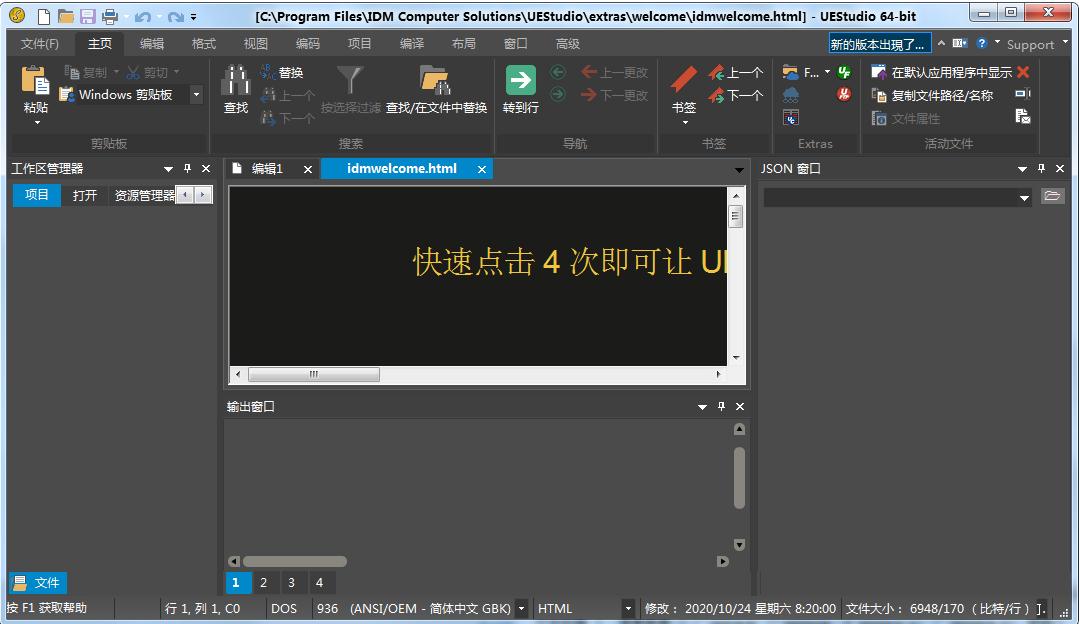Click the 新的版本出现了 update notification
The image size is (1079, 624).
(878, 43)
